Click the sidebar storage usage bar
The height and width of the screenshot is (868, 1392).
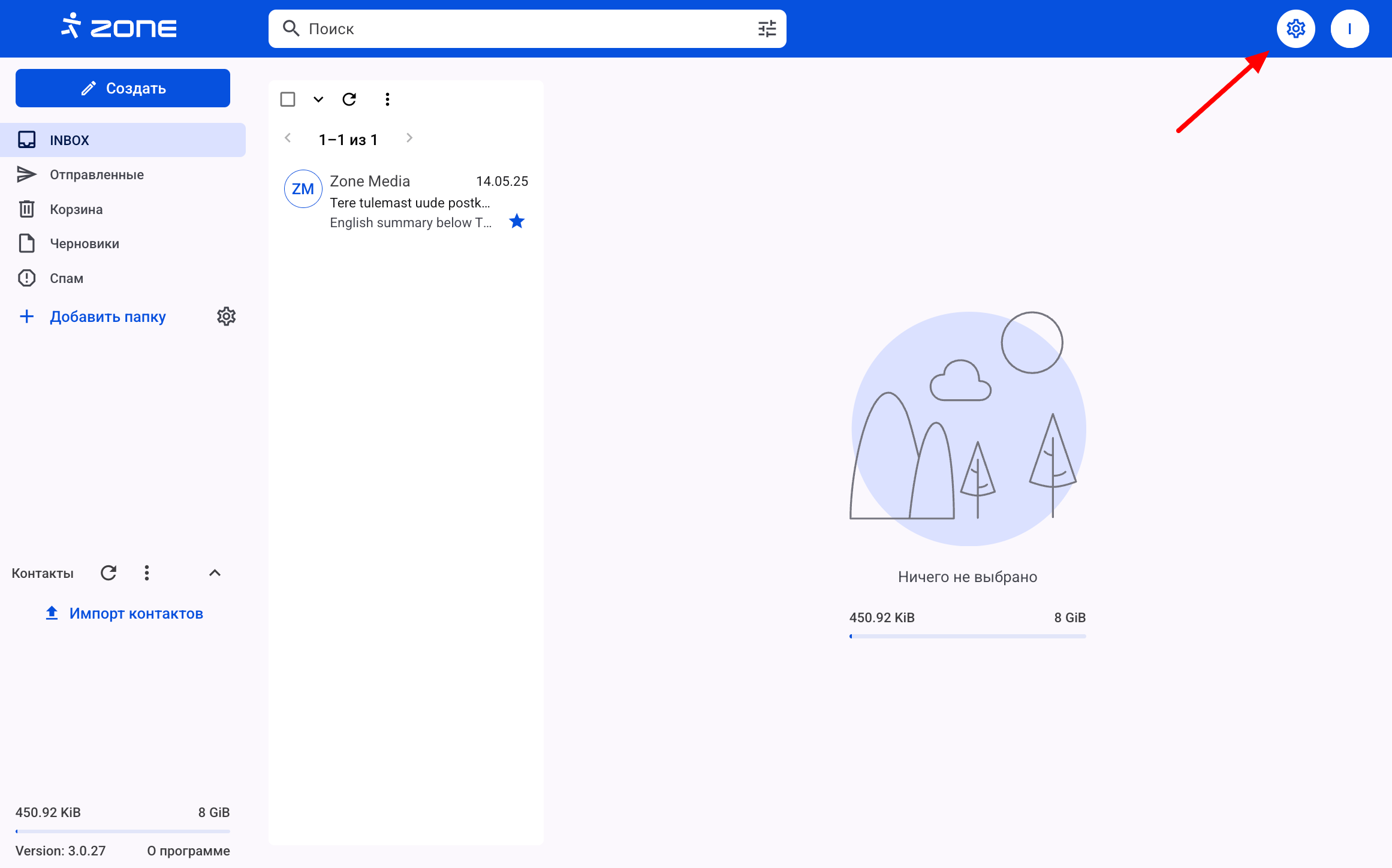123,831
